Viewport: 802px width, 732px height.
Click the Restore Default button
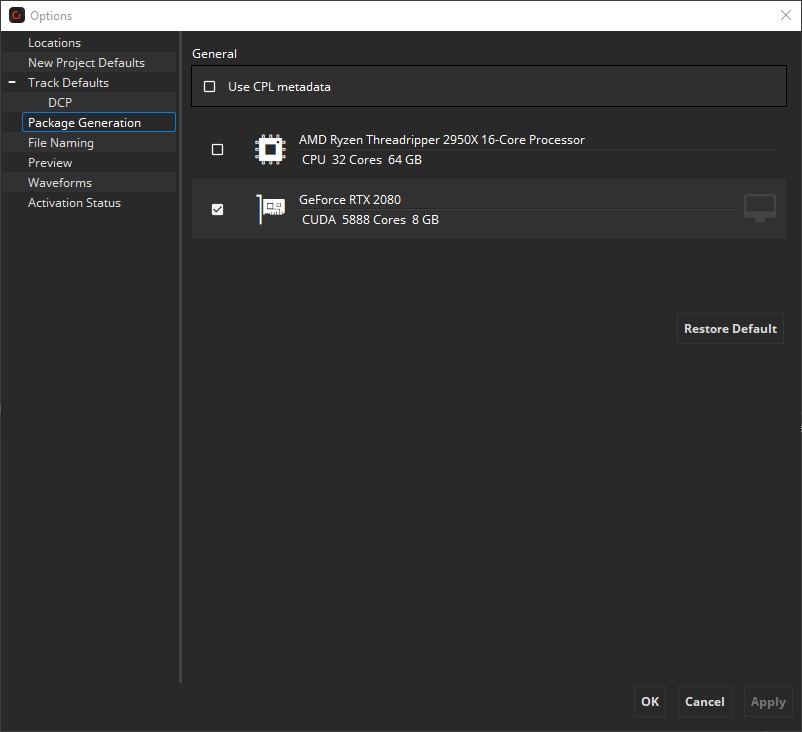click(730, 329)
